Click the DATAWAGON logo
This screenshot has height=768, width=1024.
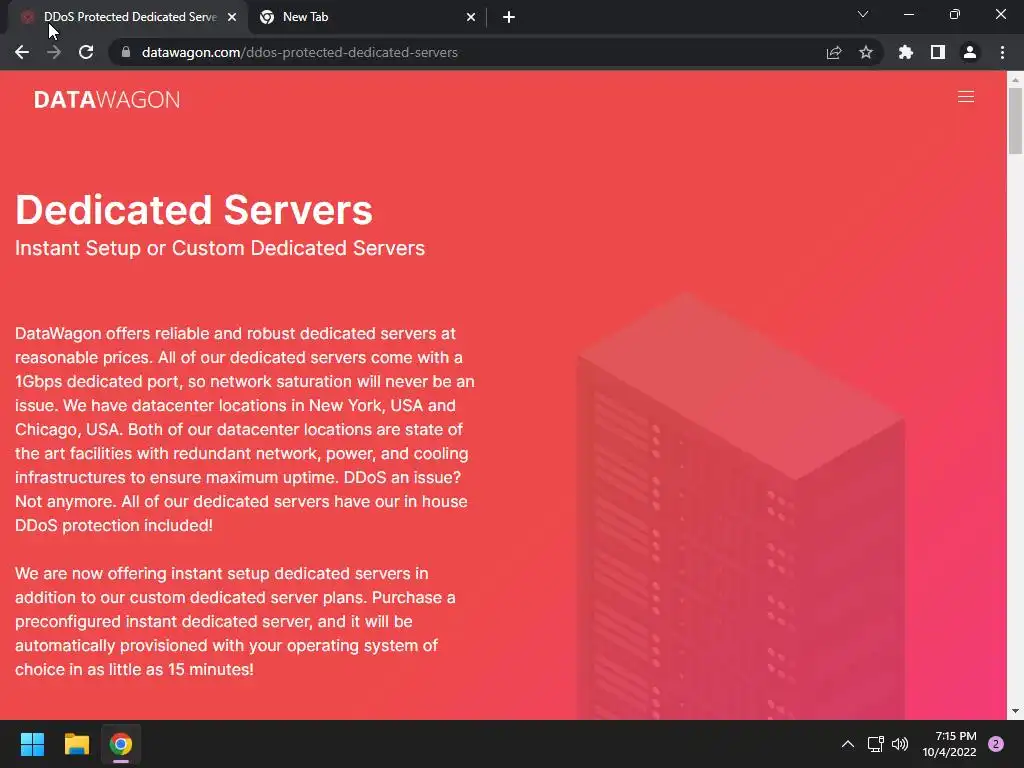[x=107, y=99]
